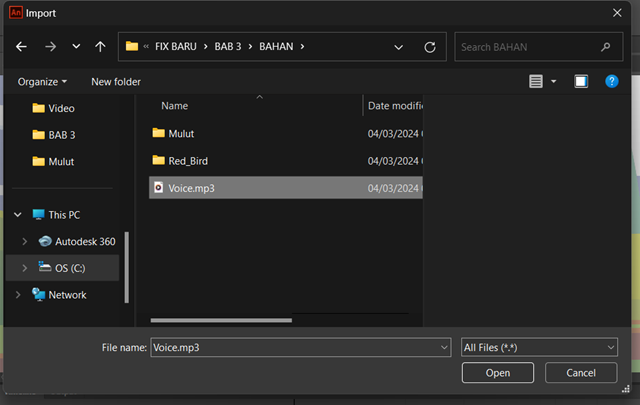Select Mulut folder in navigation pane
This screenshot has width=640, height=405.
[x=53, y=162]
